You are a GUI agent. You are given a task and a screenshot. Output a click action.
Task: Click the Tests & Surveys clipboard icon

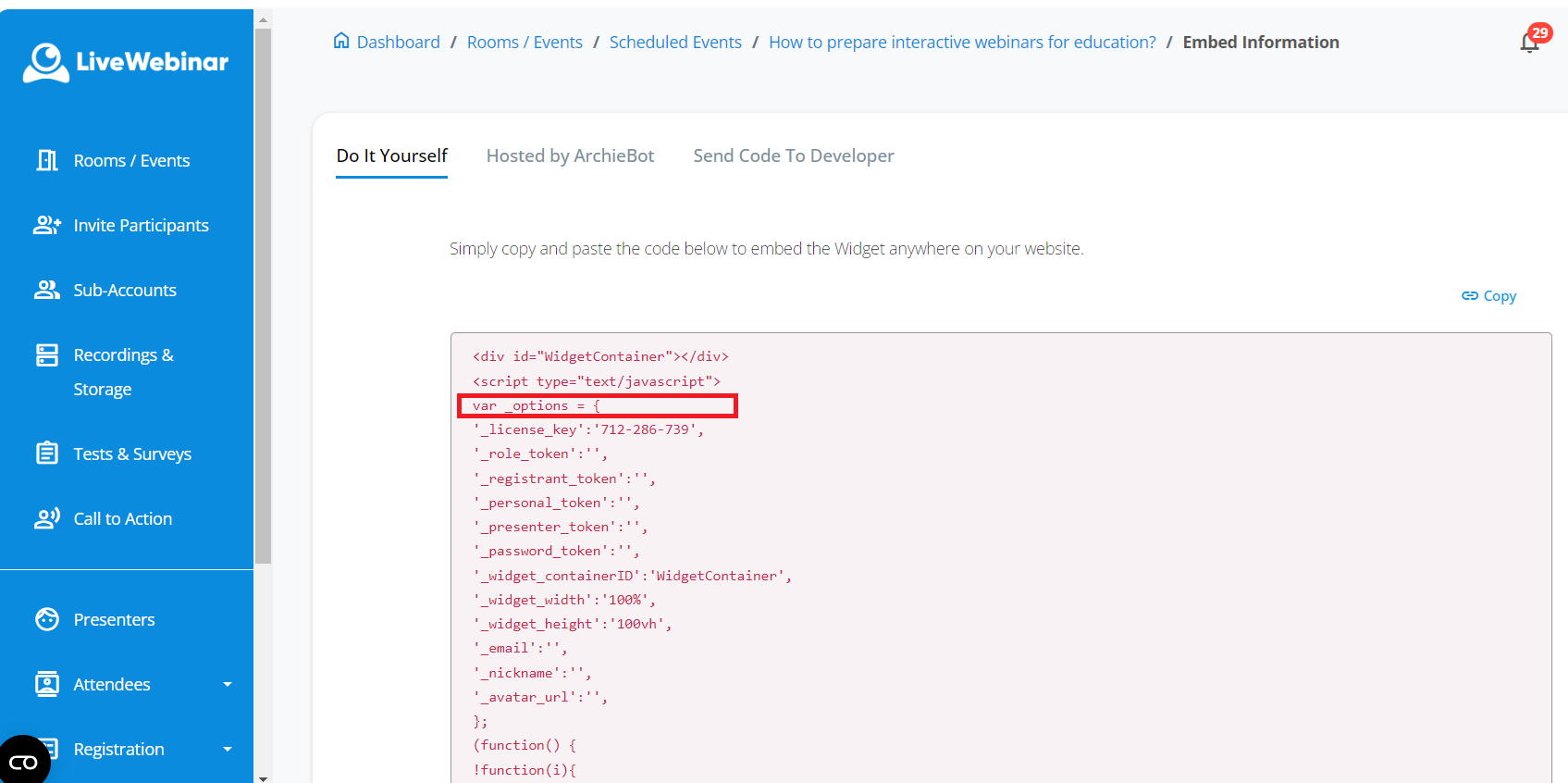47,454
